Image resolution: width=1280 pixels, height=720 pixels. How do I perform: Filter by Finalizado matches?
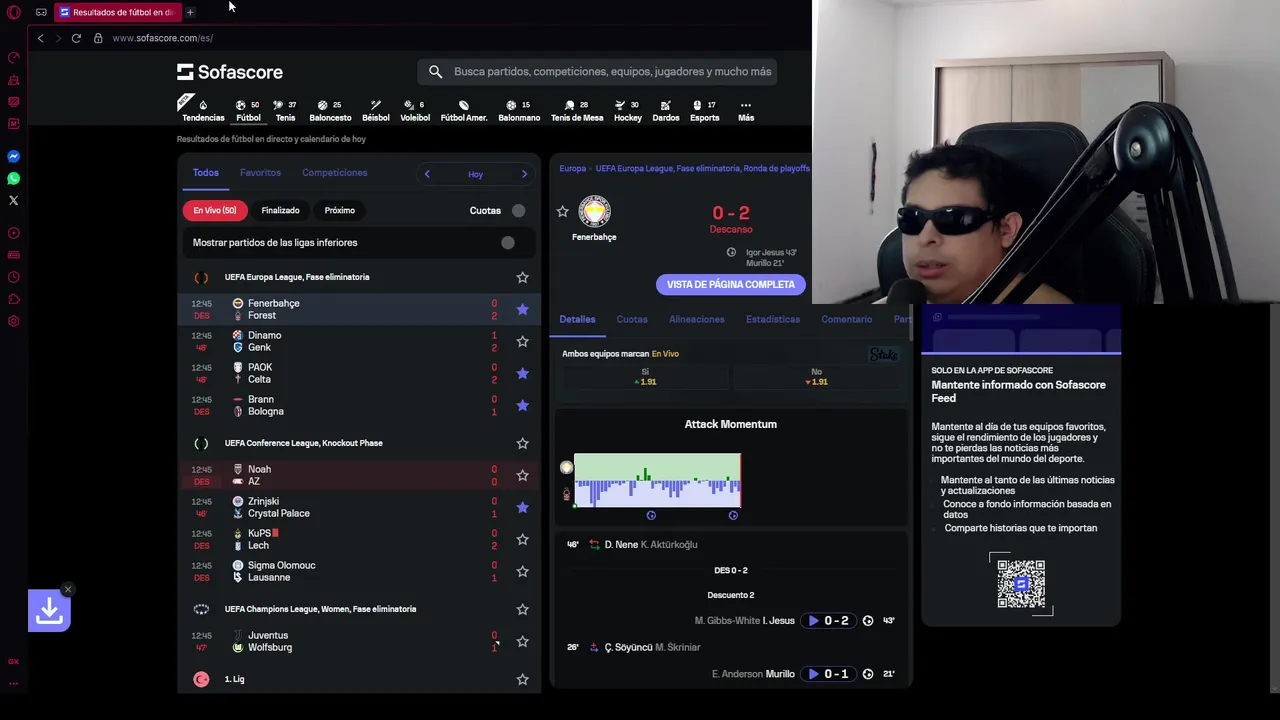click(x=281, y=211)
